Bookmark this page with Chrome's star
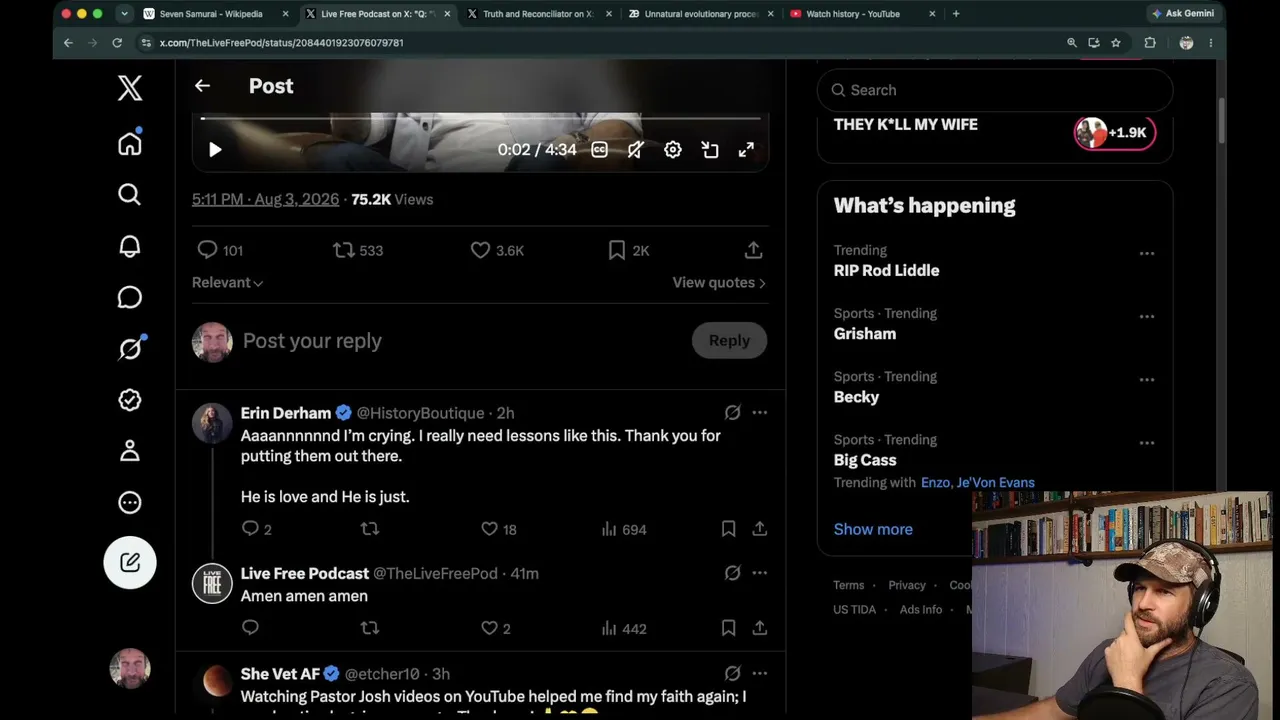 [x=1116, y=43]
